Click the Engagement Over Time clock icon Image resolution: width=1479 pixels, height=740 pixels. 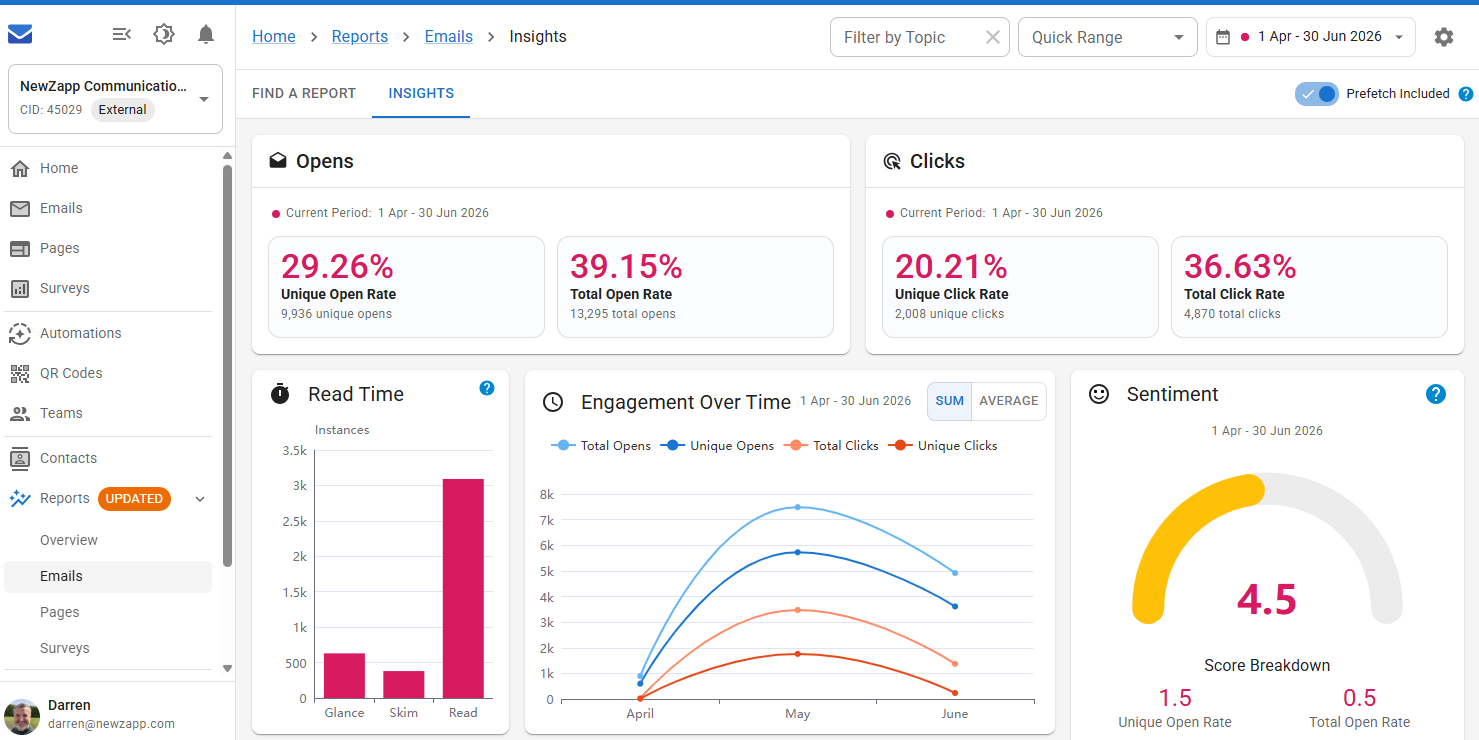(x=553, y=402)
